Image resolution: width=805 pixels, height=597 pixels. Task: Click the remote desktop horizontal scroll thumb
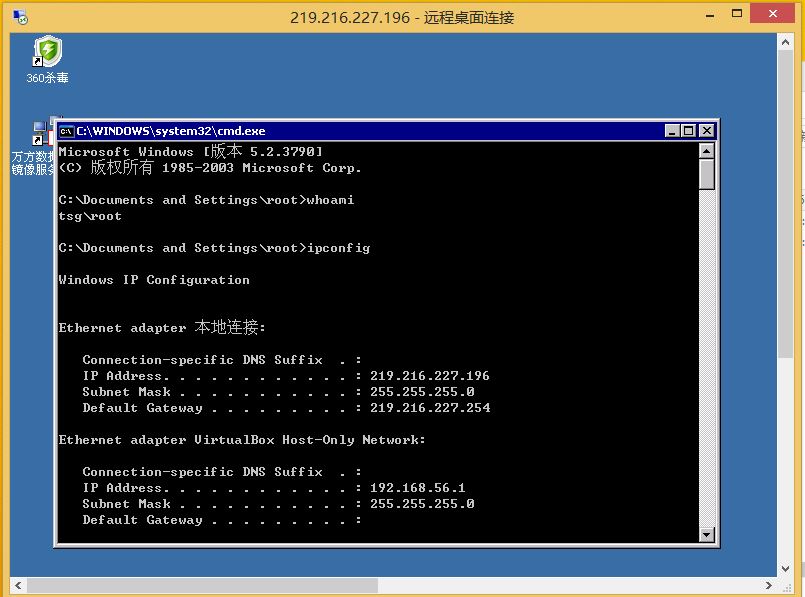click(x=203, y=585)
